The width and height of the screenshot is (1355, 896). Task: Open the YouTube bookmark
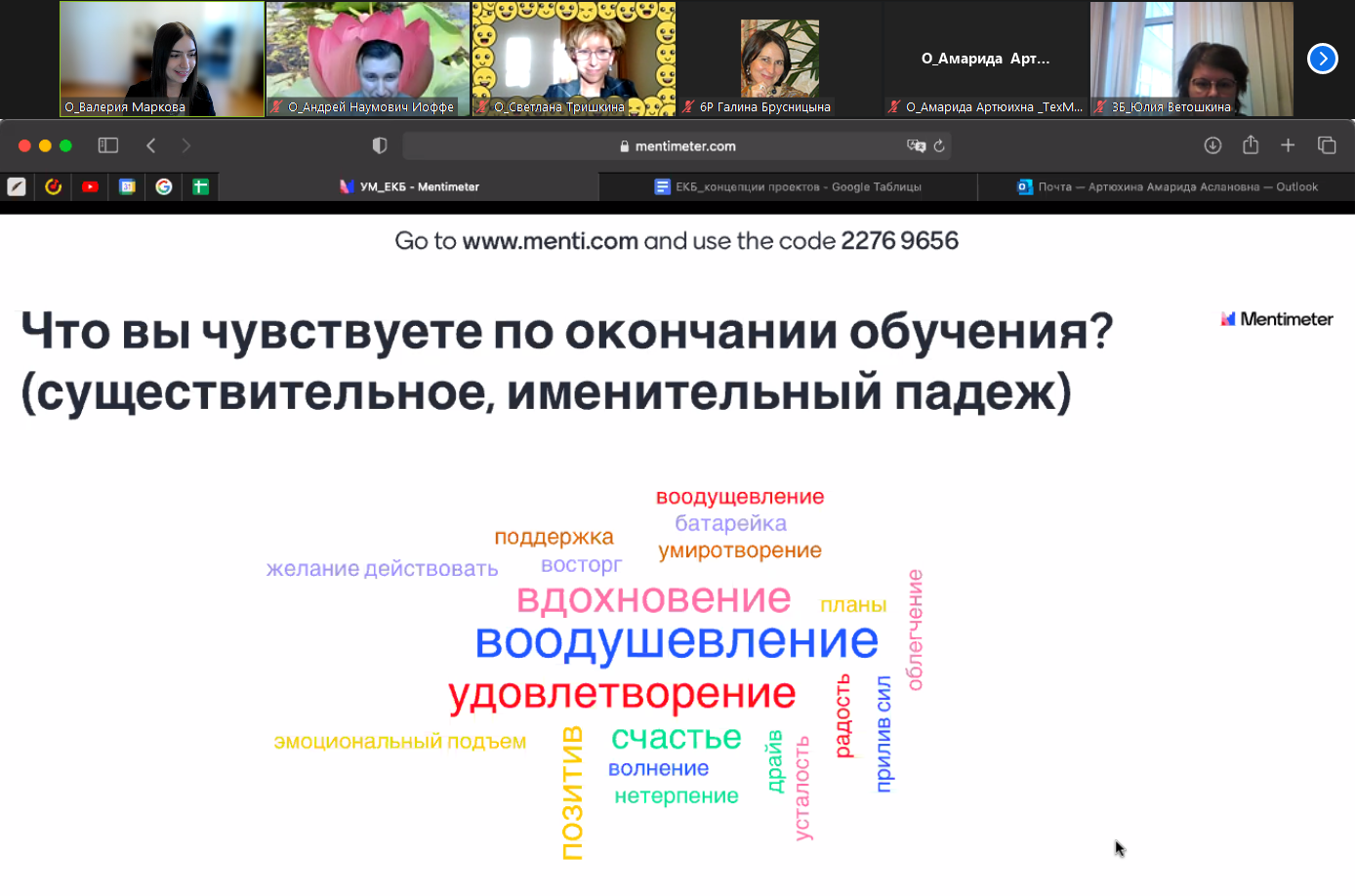(91, 185)
